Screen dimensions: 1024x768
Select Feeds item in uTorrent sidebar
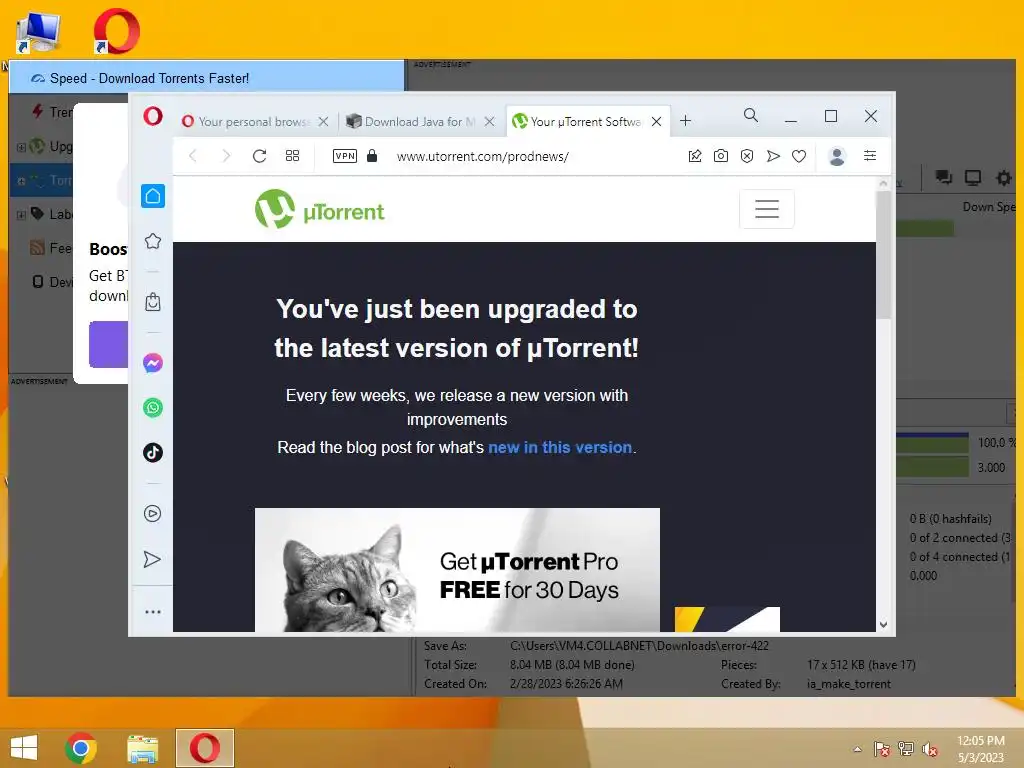coord(51,248)
